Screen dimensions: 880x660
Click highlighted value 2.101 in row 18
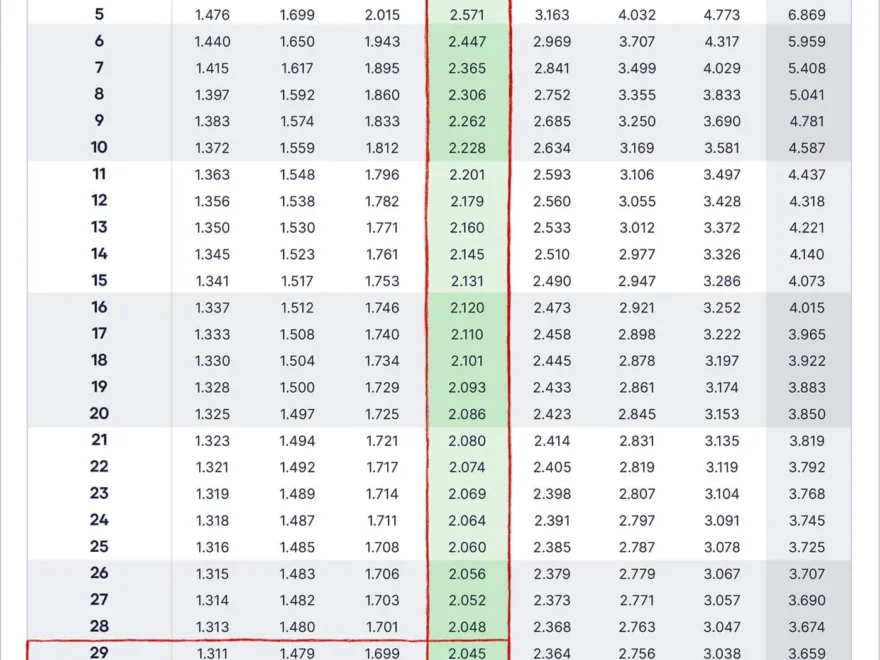467,361
